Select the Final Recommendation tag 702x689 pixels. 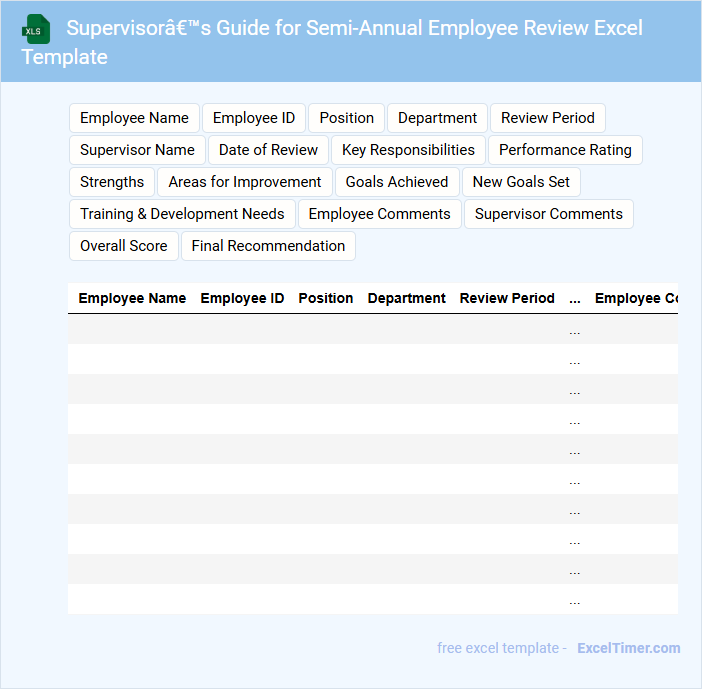pyautogui.click(x=268, y=246)
